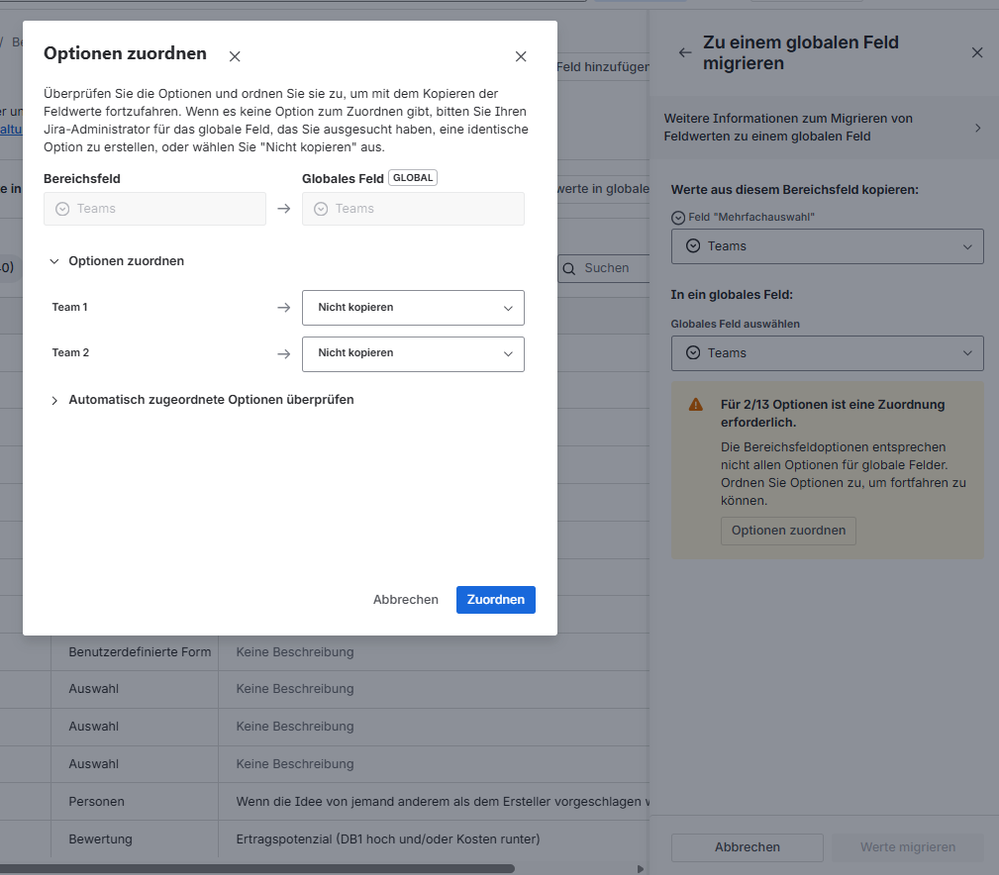Click the arrow between Bereichsfeld and Globales Feld

tap(284, 208)
